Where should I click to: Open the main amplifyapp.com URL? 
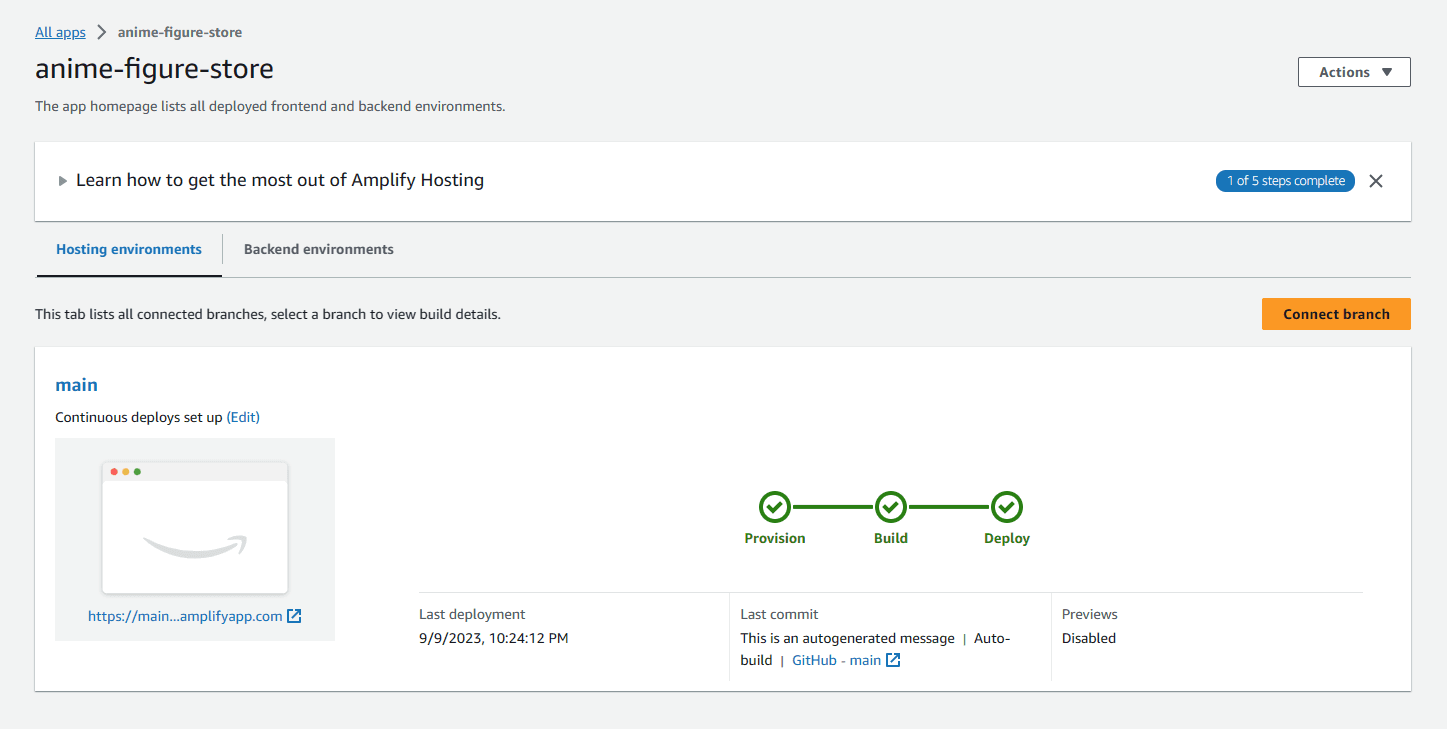185,616
